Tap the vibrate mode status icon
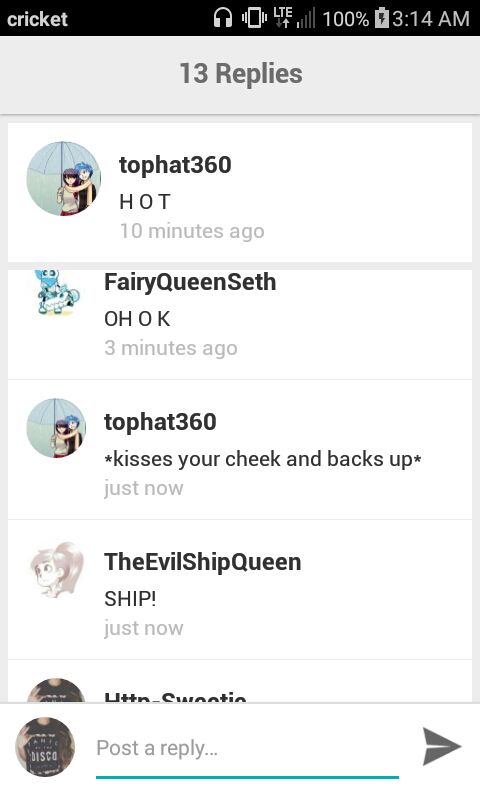Screen dimensions: 480x792 pos(254,18)
